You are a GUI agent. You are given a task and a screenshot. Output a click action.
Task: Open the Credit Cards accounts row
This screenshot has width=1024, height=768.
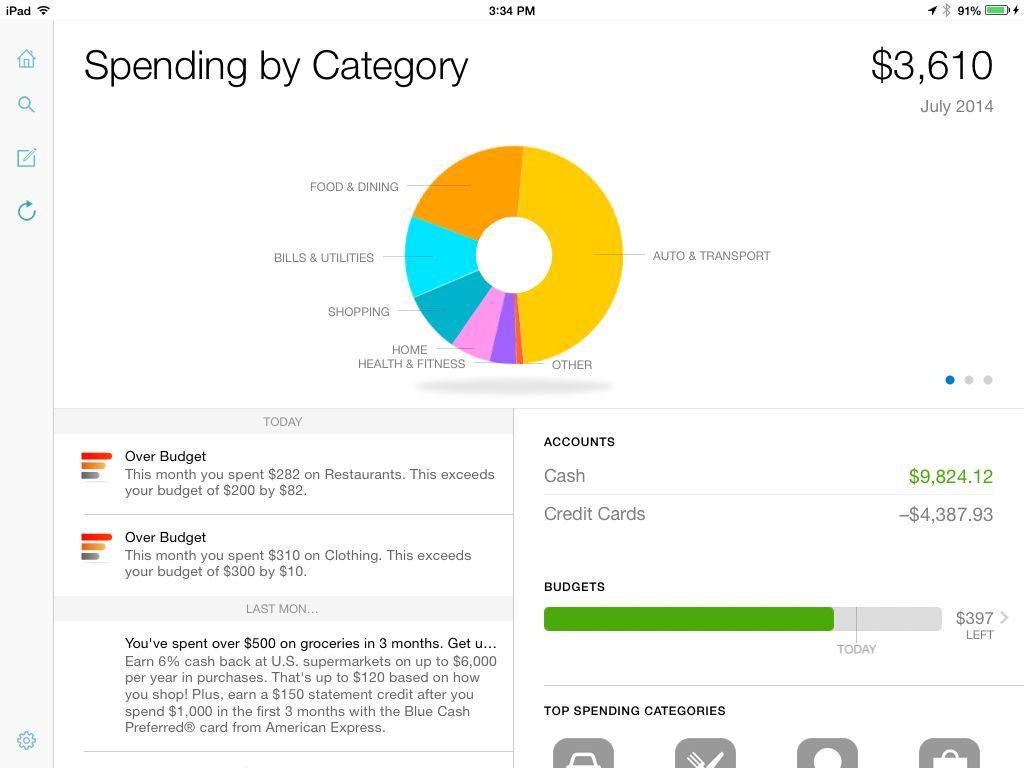click(x=768, y=514)
